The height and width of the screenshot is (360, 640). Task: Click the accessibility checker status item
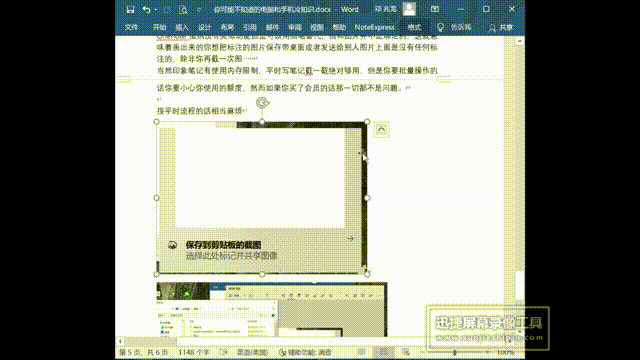point(305,352)
